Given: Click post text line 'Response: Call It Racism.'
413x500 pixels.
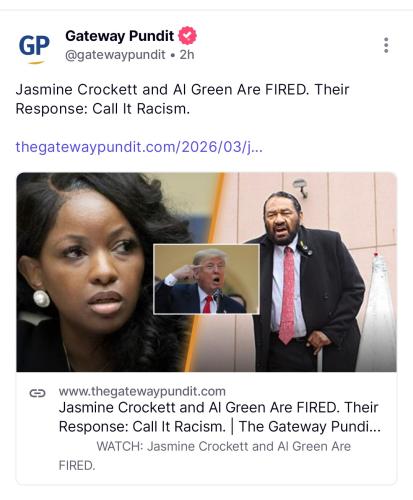Looking at the screenshot, I should point(103,109).
